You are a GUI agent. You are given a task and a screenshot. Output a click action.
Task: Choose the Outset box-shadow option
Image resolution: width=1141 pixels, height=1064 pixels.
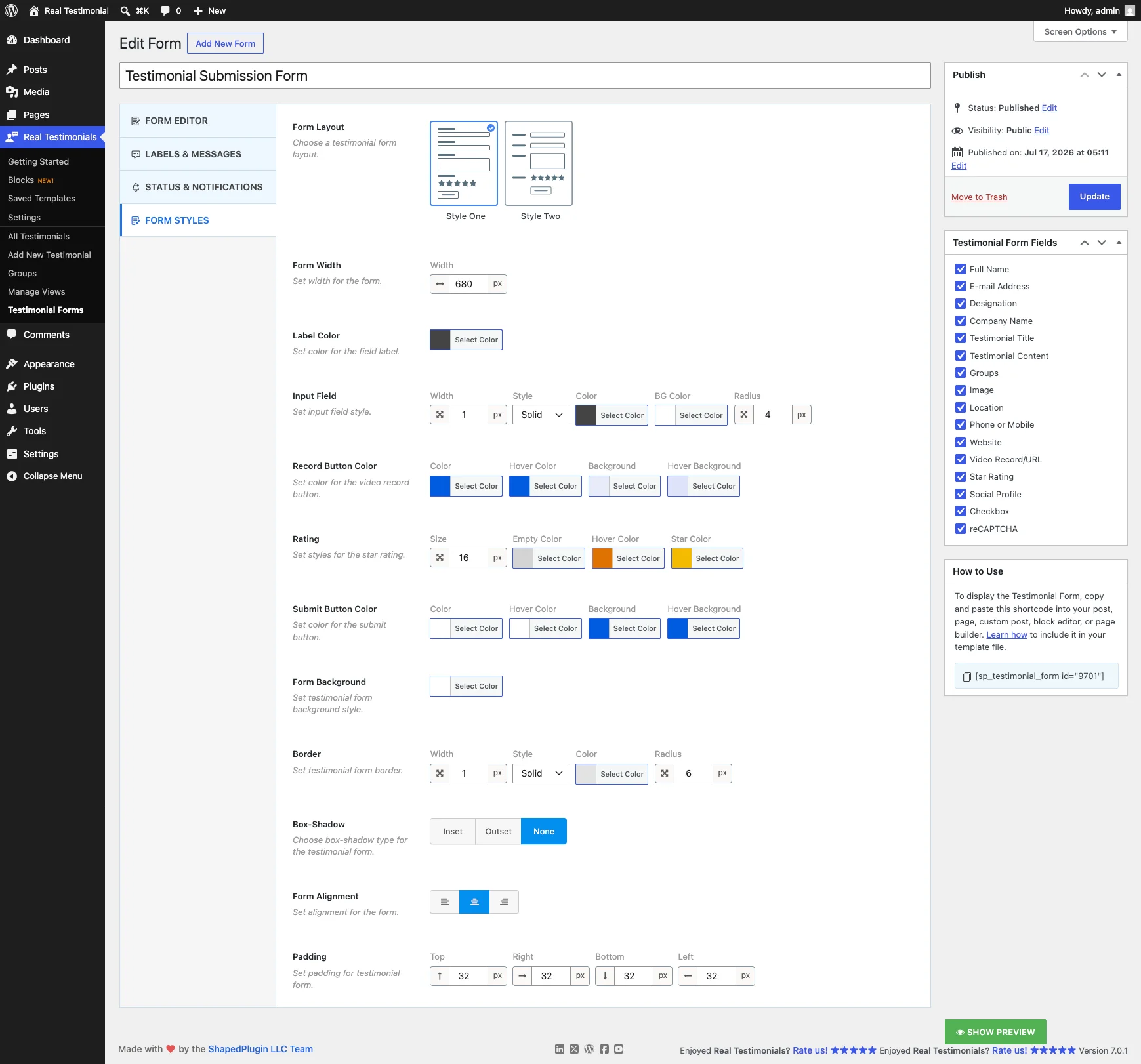498,831
